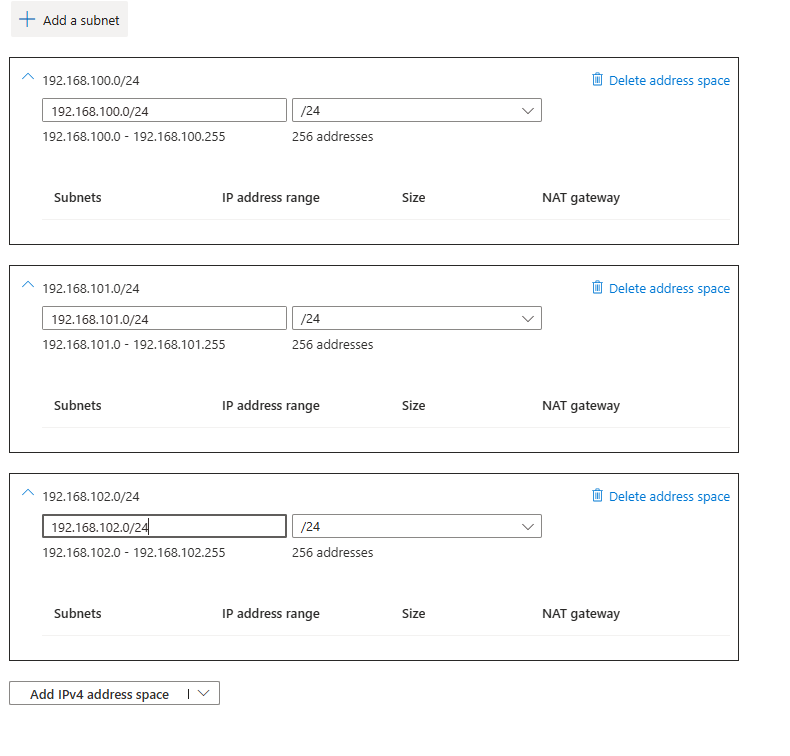Open the /24 size dropdown for 192.168.100.0

(416, 110)
